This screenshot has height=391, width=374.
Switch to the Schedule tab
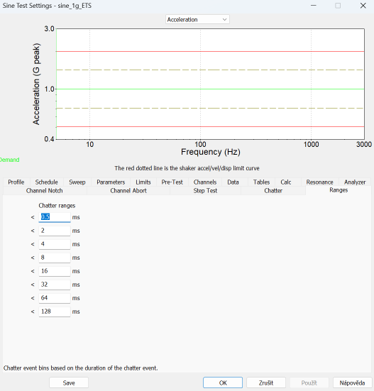tap(46, 182)
